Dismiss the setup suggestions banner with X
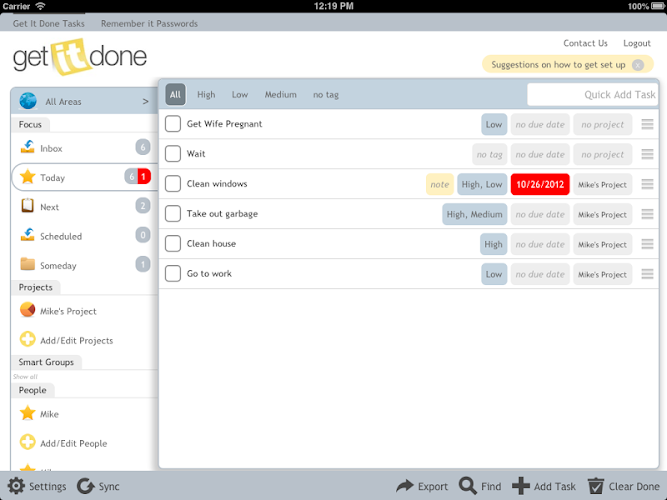The height and width of the screenshot is (500, 667). pyautogui.click(x=637, y=65)
